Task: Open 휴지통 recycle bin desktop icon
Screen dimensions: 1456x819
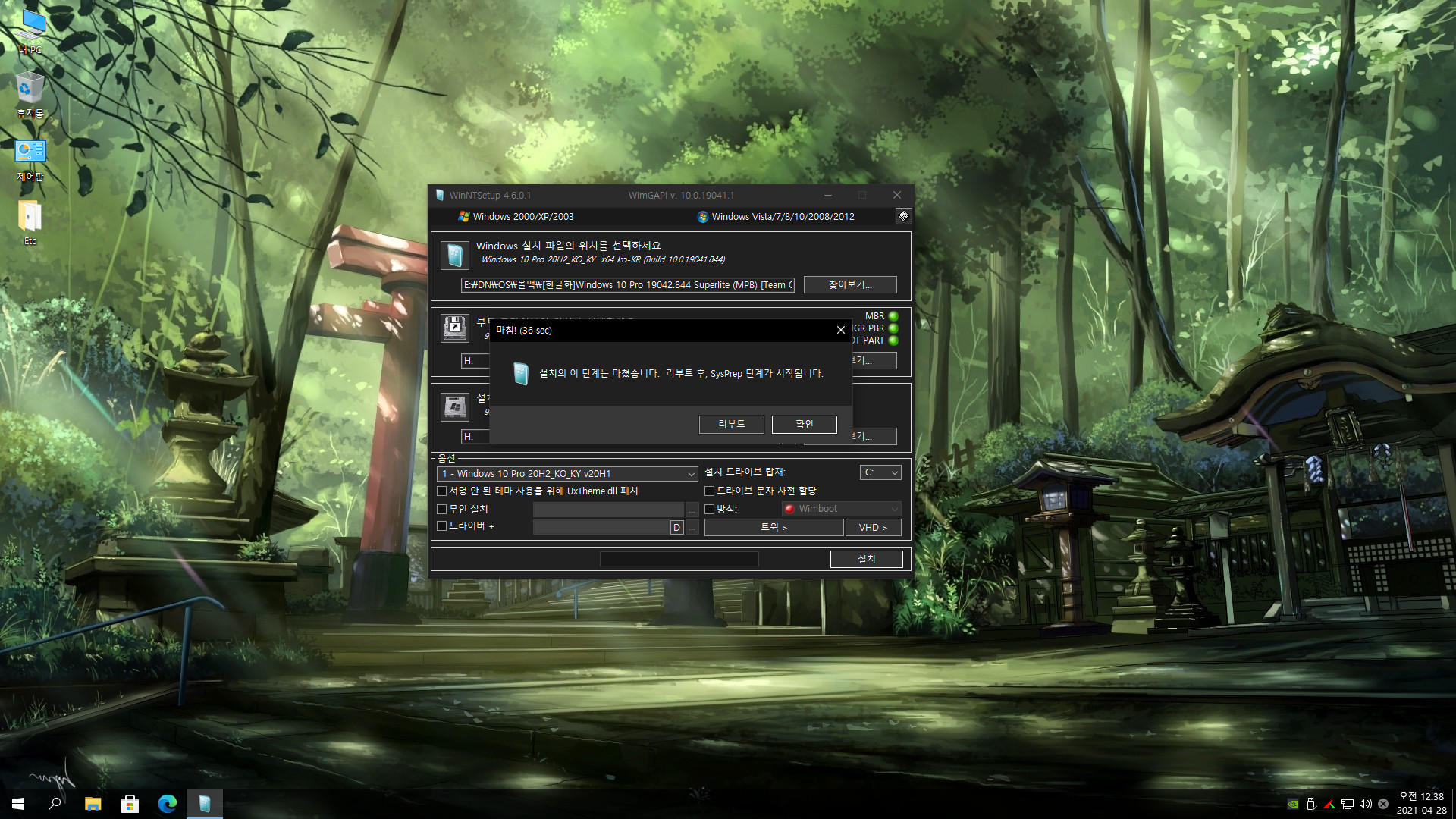Action: (30, 96)
